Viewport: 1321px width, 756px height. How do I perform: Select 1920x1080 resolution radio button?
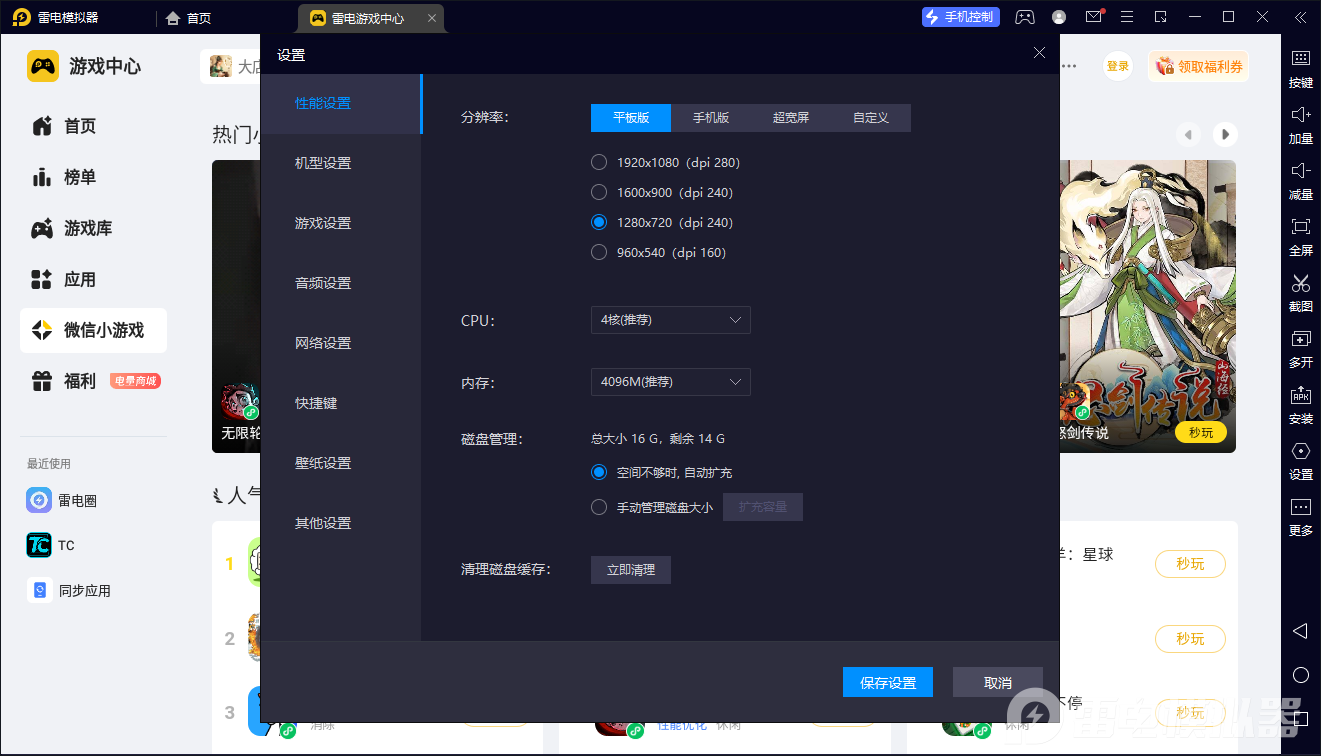[599, 162]
